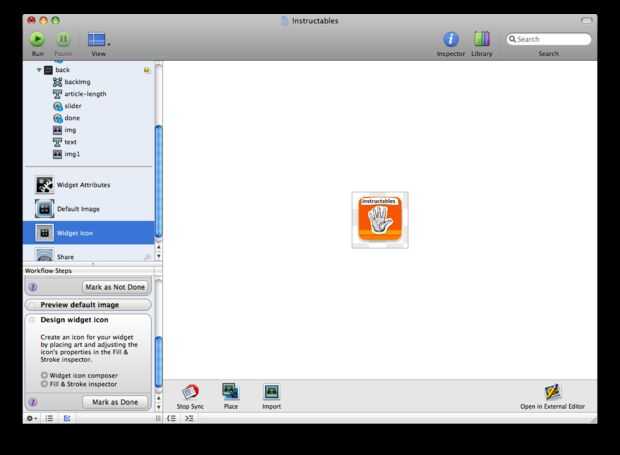Screen dimensions: 620x455
Task: Click the Mark as Done button
Action: [115, 402]
